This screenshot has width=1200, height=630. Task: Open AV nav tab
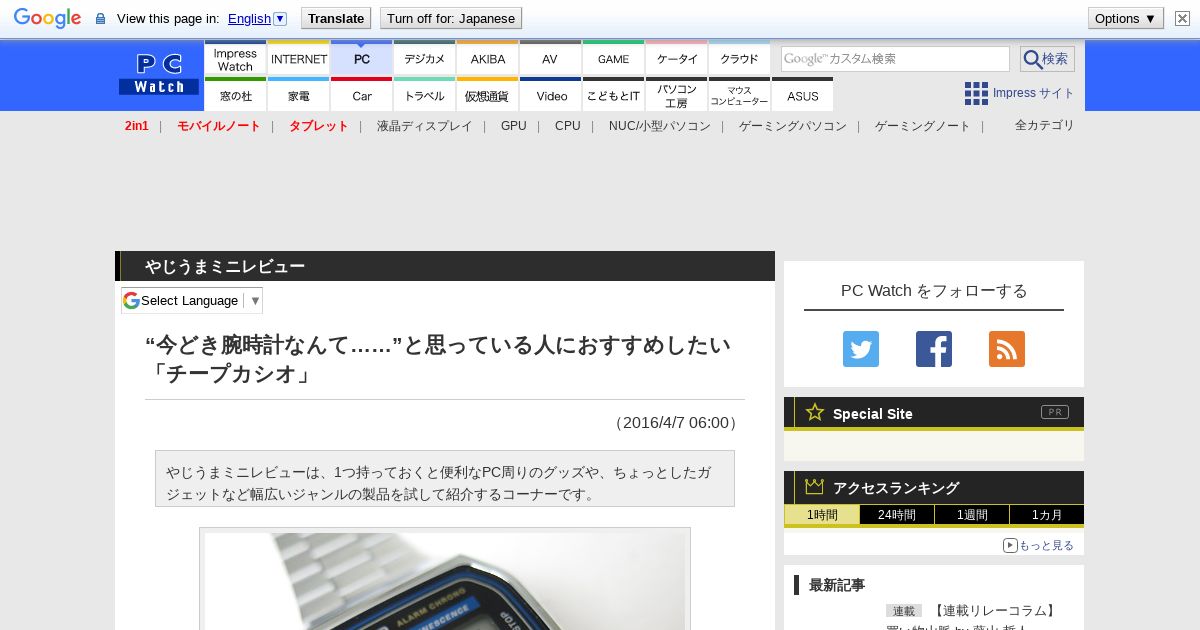(x=551, y=59)
